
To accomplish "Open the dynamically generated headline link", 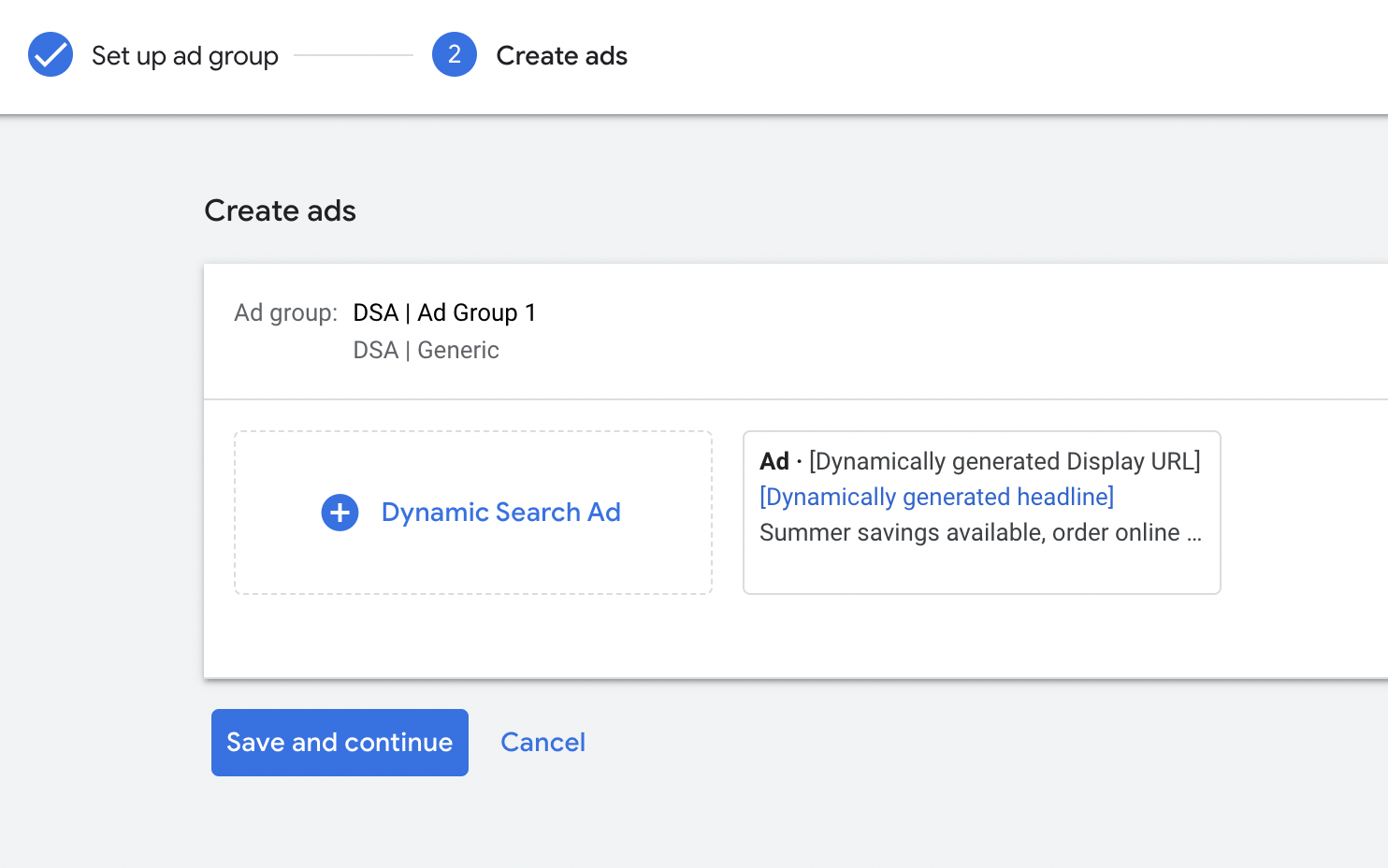I will coord(936,497).
